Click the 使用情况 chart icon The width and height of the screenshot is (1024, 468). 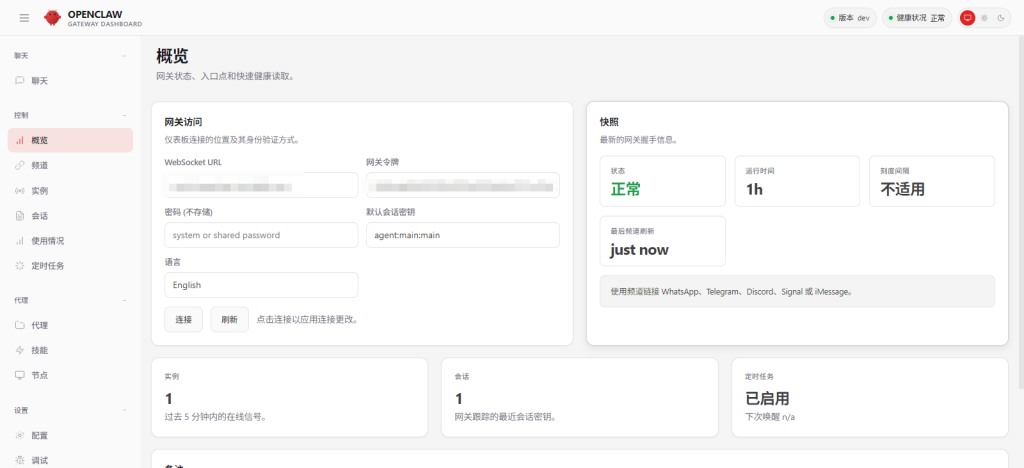click(20, 241)
